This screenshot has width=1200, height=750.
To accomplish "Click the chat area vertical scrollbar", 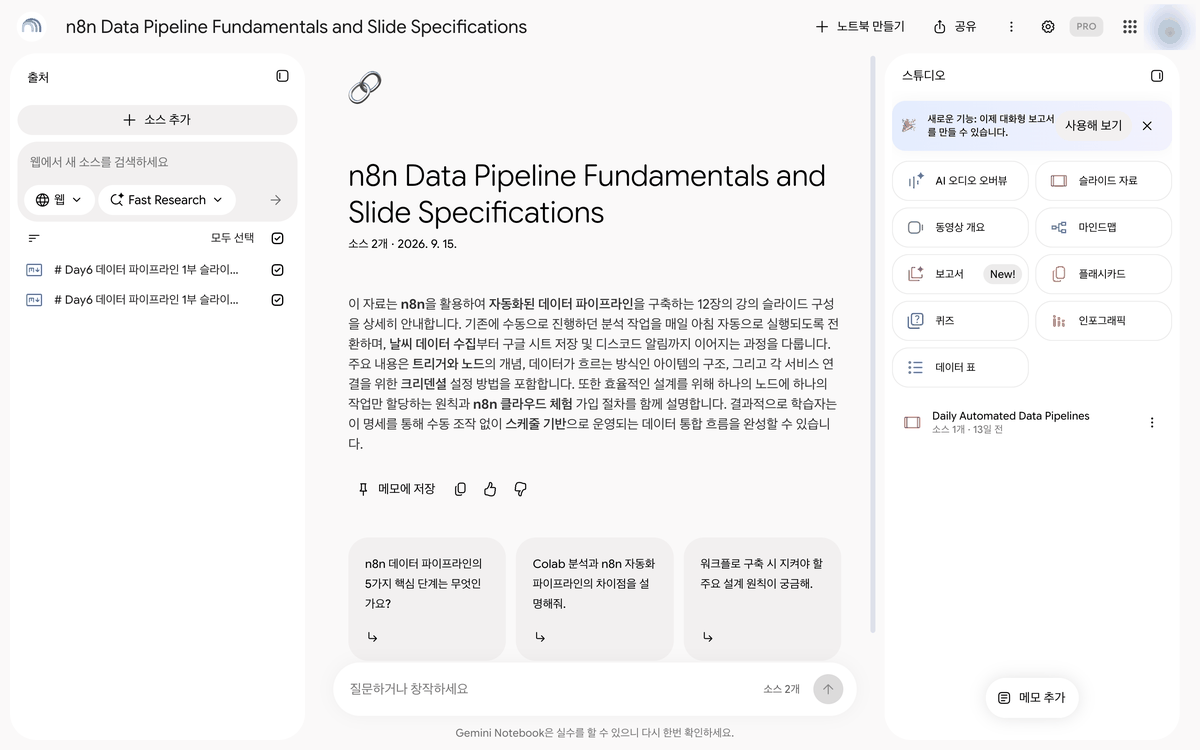I will [x=873, y=345].
